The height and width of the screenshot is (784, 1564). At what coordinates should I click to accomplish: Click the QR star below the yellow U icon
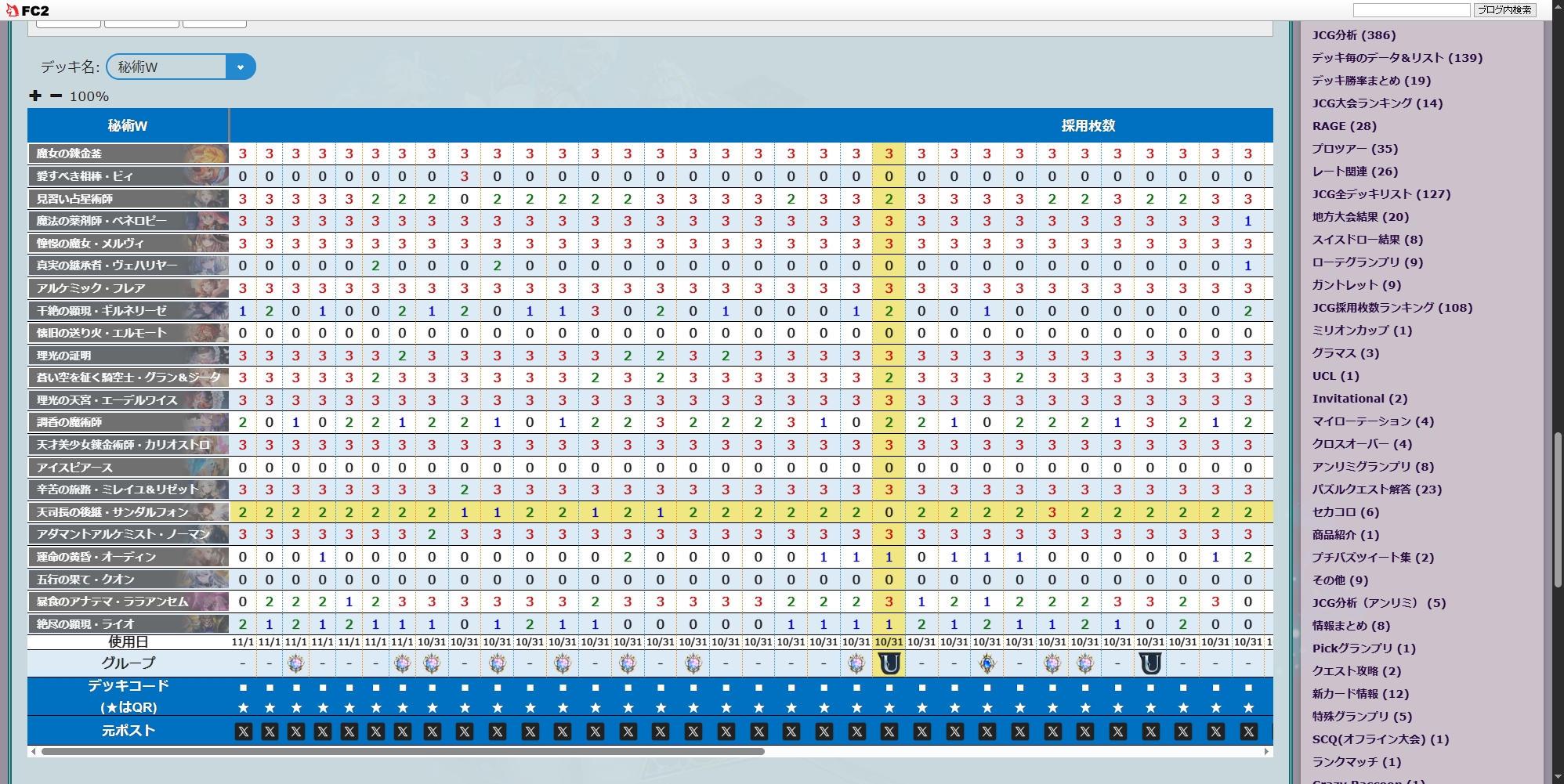(889, 708)
